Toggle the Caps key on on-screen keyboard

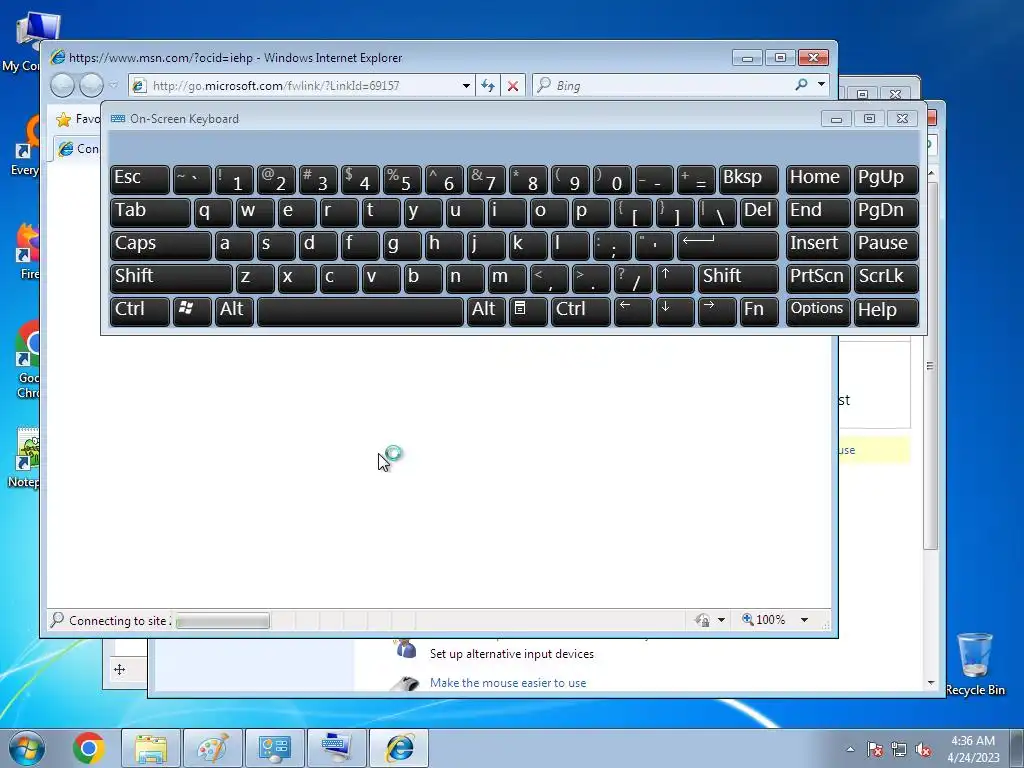161,246
